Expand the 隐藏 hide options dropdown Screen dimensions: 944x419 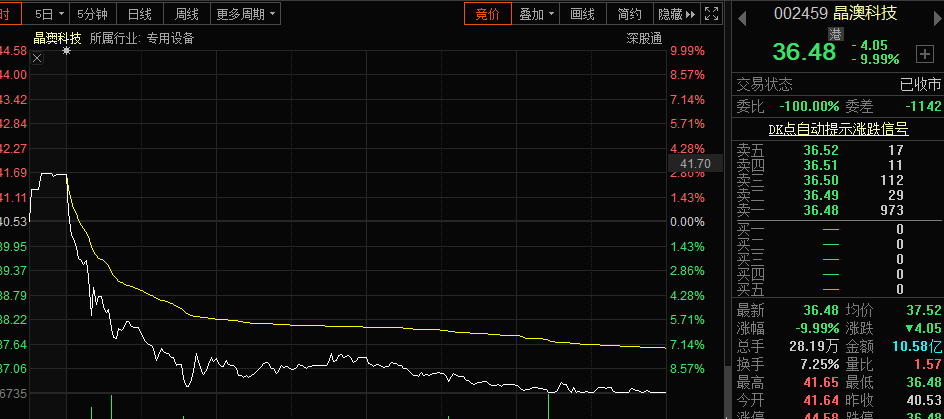point(675,14)
